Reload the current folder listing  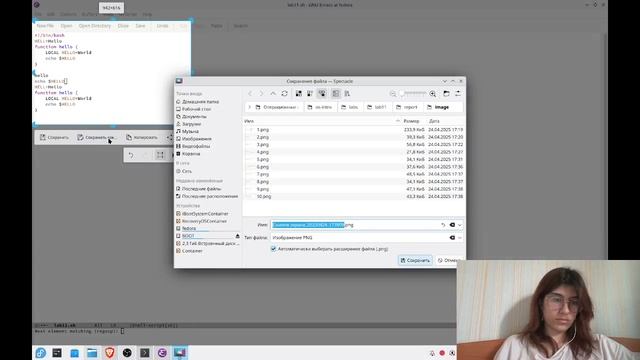click(x=284, y=93)
